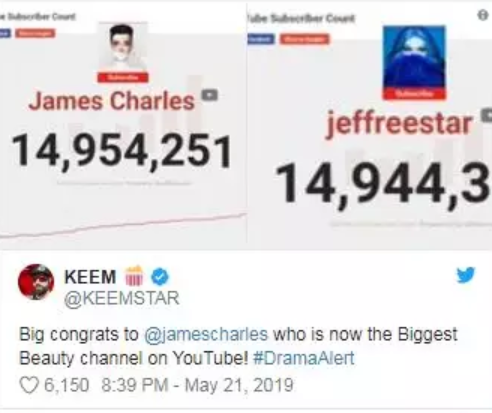Click the info icon at top right

[x=483, y=15]
